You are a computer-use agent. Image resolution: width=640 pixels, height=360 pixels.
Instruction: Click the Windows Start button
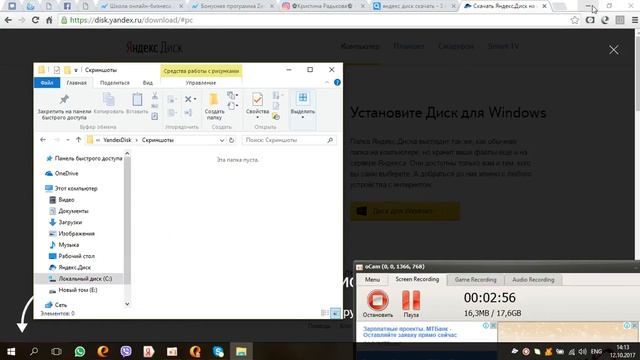[x=11, y=351]
